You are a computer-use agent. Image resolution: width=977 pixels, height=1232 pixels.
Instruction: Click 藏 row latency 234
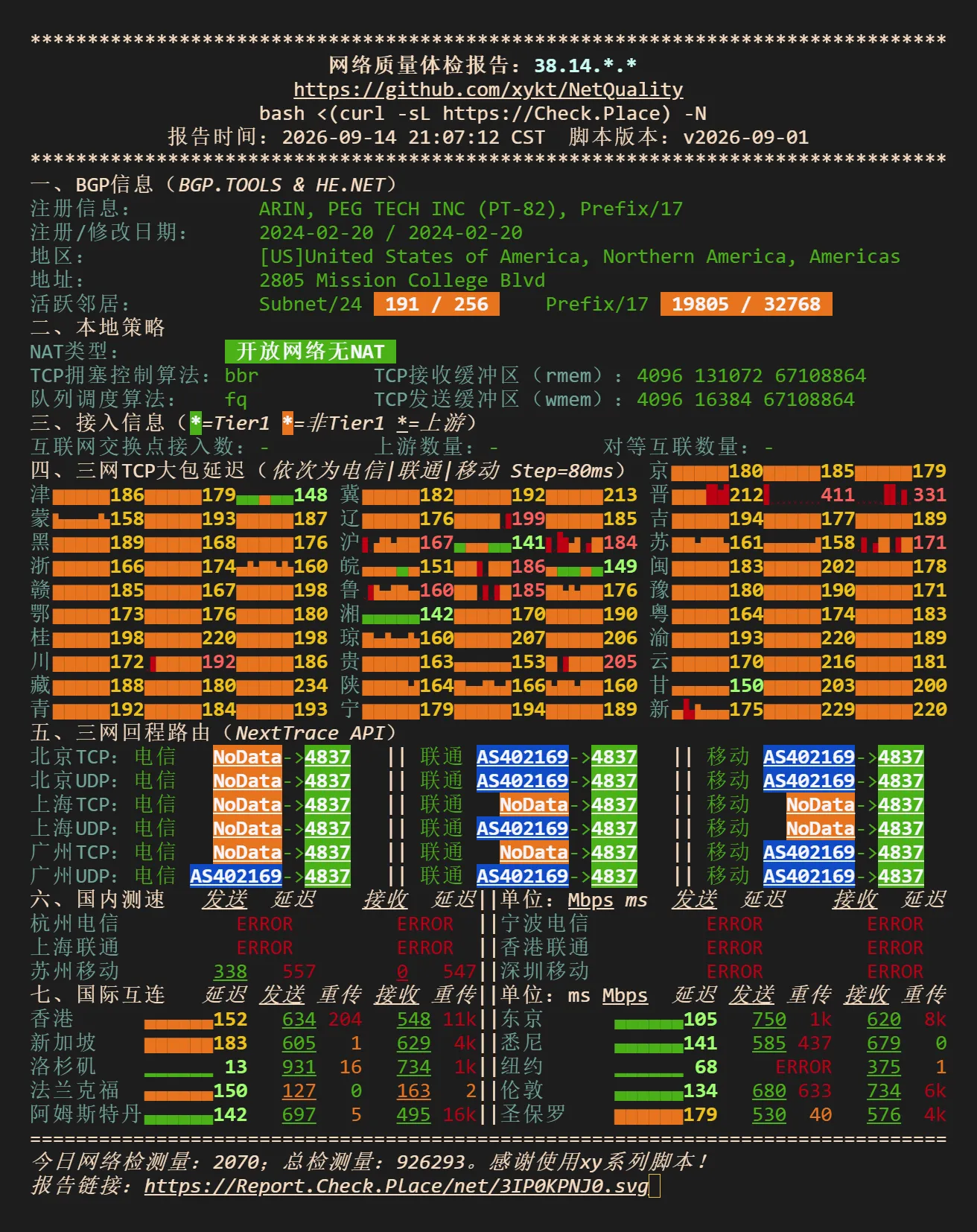pos(311,685)
